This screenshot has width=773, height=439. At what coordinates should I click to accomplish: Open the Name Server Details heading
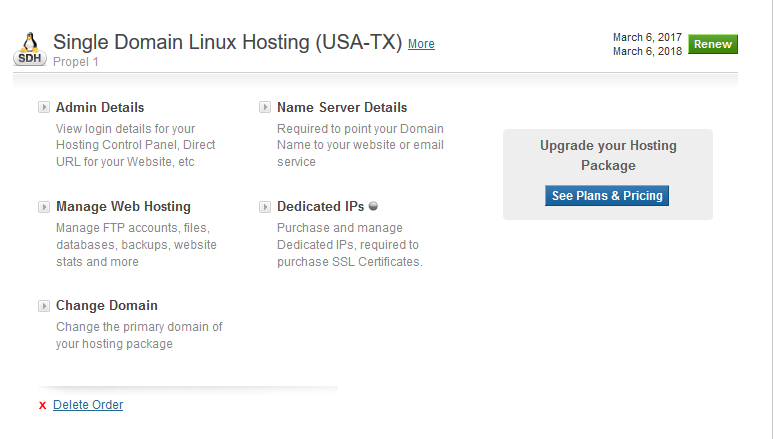(342, 107)
